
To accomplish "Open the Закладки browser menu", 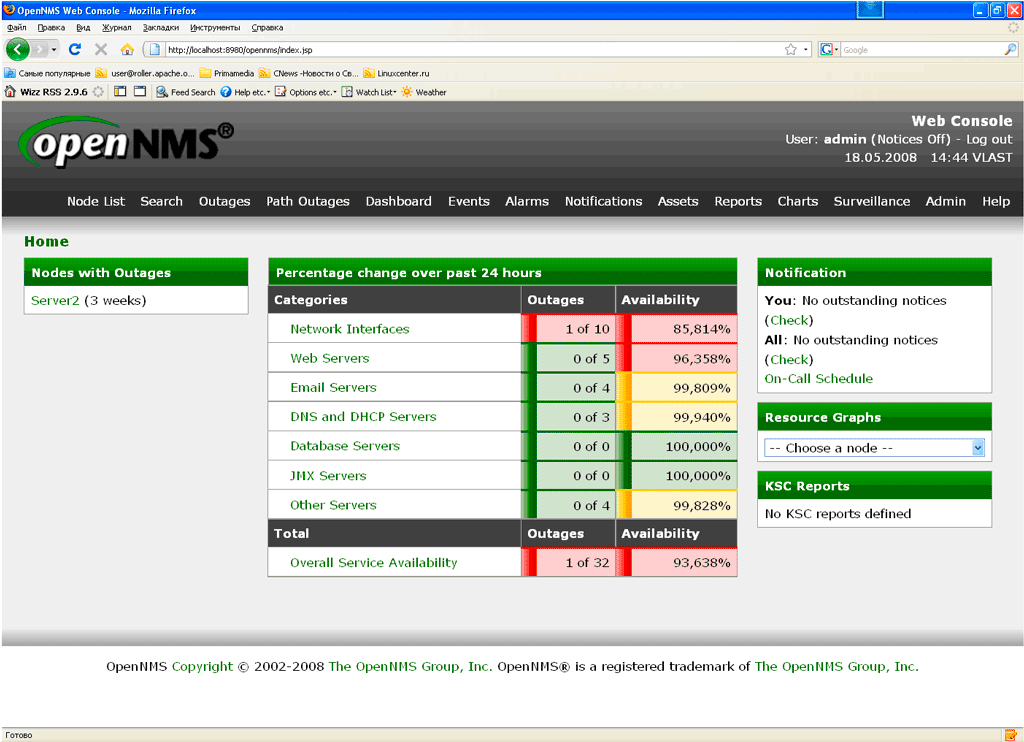I will click(x=160, y=28).
